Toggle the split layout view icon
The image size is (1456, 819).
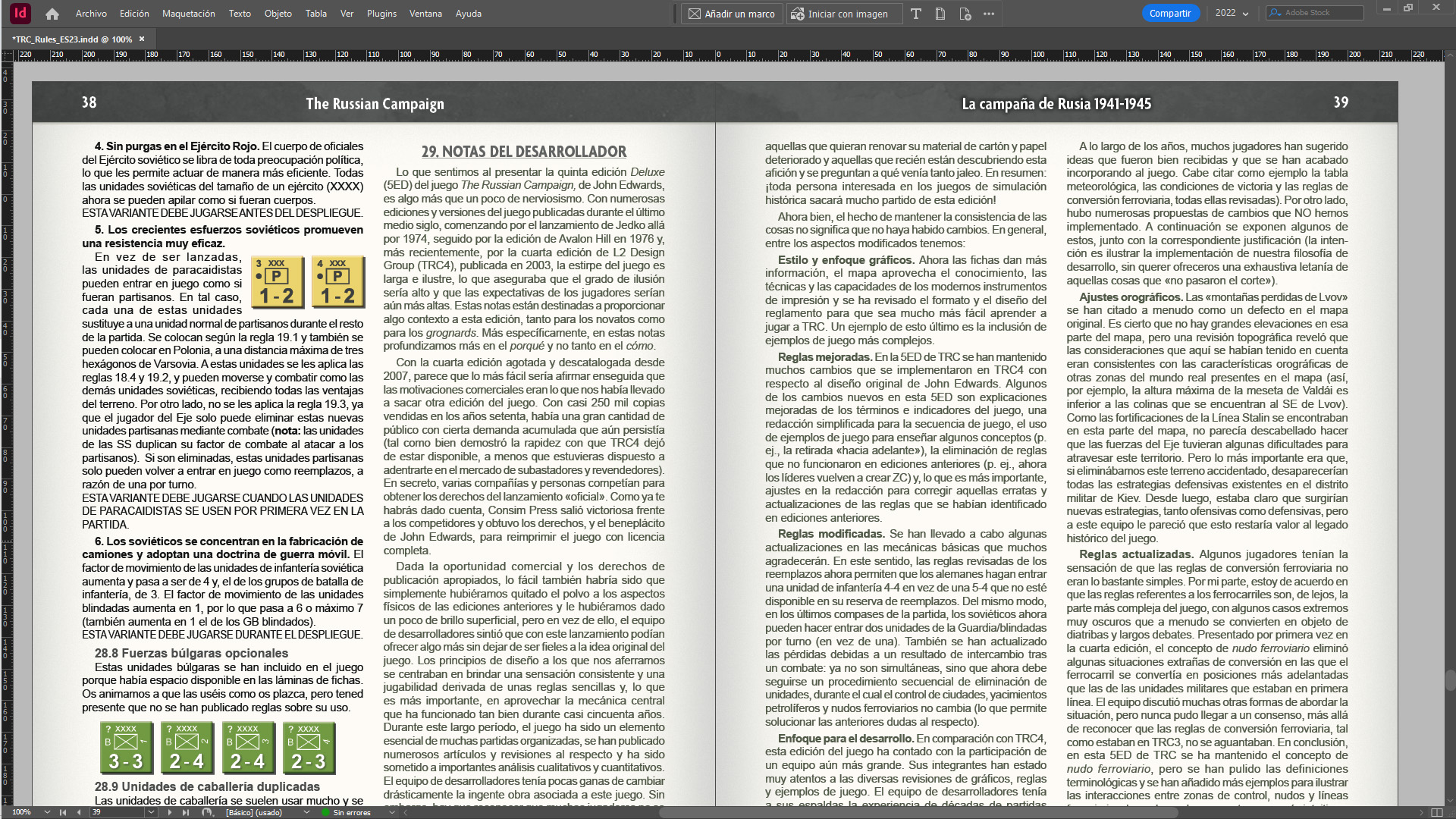click(1436, 812)
